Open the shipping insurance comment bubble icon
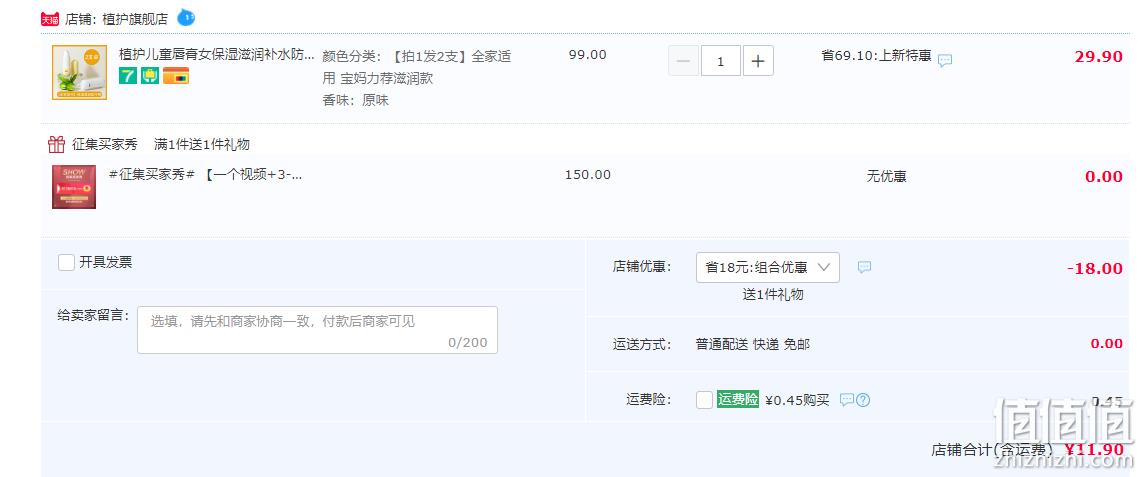 (846, 400)
